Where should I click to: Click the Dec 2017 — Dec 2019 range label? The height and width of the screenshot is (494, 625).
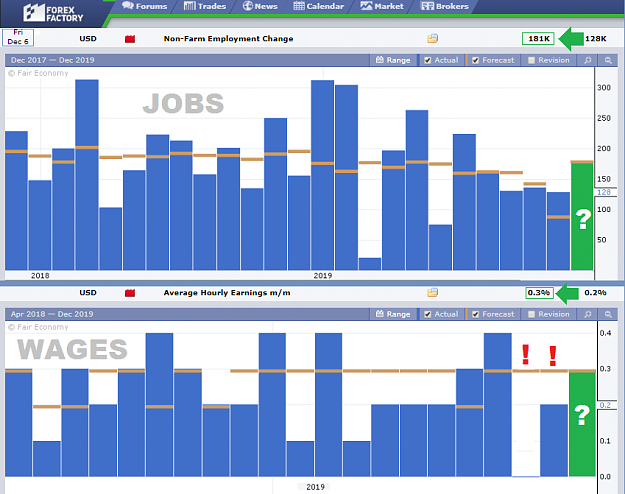point(53,60)
